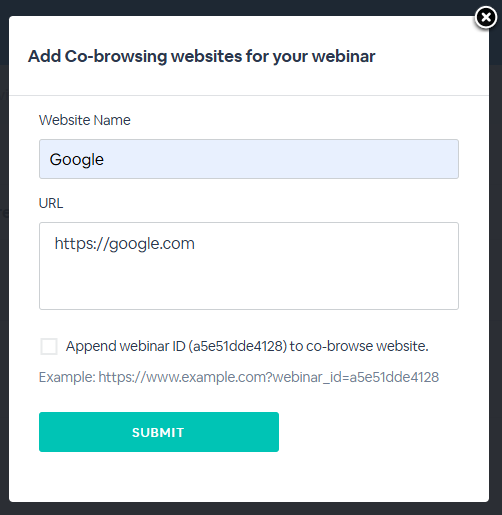Image resolution: width=502 pixels, height=515 pixels.
Task: Click the 'Website Name' field label
Action: click(84, 120)
